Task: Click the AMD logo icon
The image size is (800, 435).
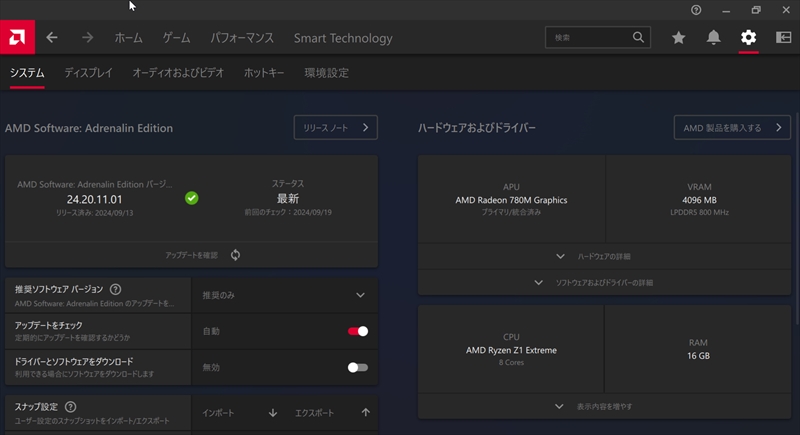Action: 17,37
